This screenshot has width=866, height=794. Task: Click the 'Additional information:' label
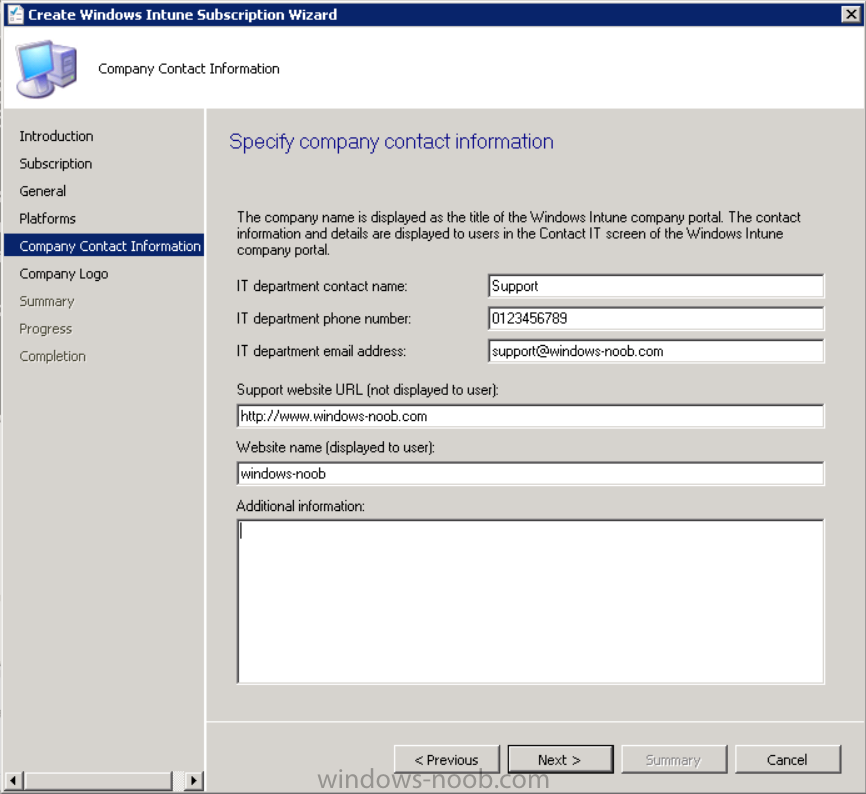click(300, 506)
